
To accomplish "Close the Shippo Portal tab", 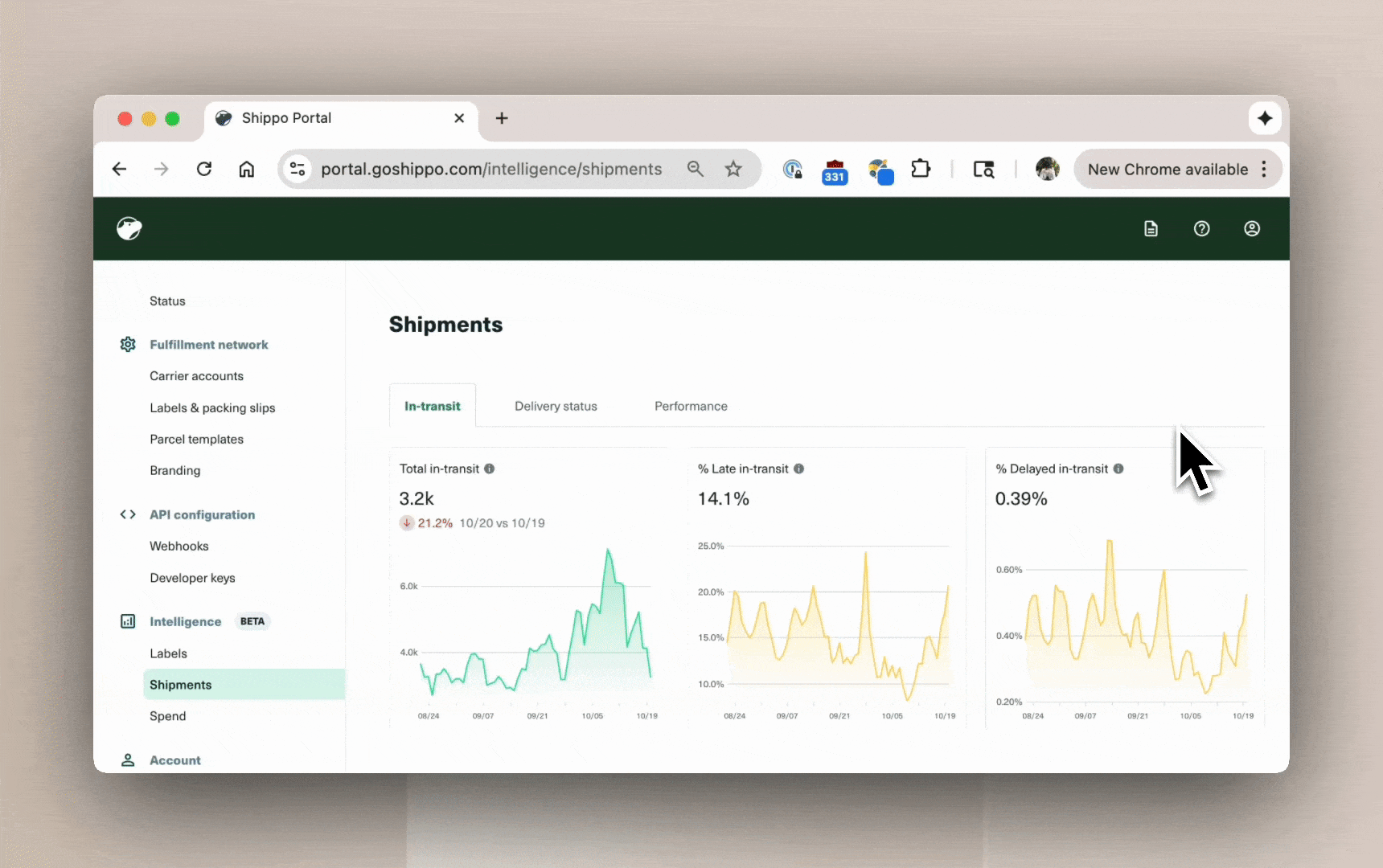I will coord(459,118).
